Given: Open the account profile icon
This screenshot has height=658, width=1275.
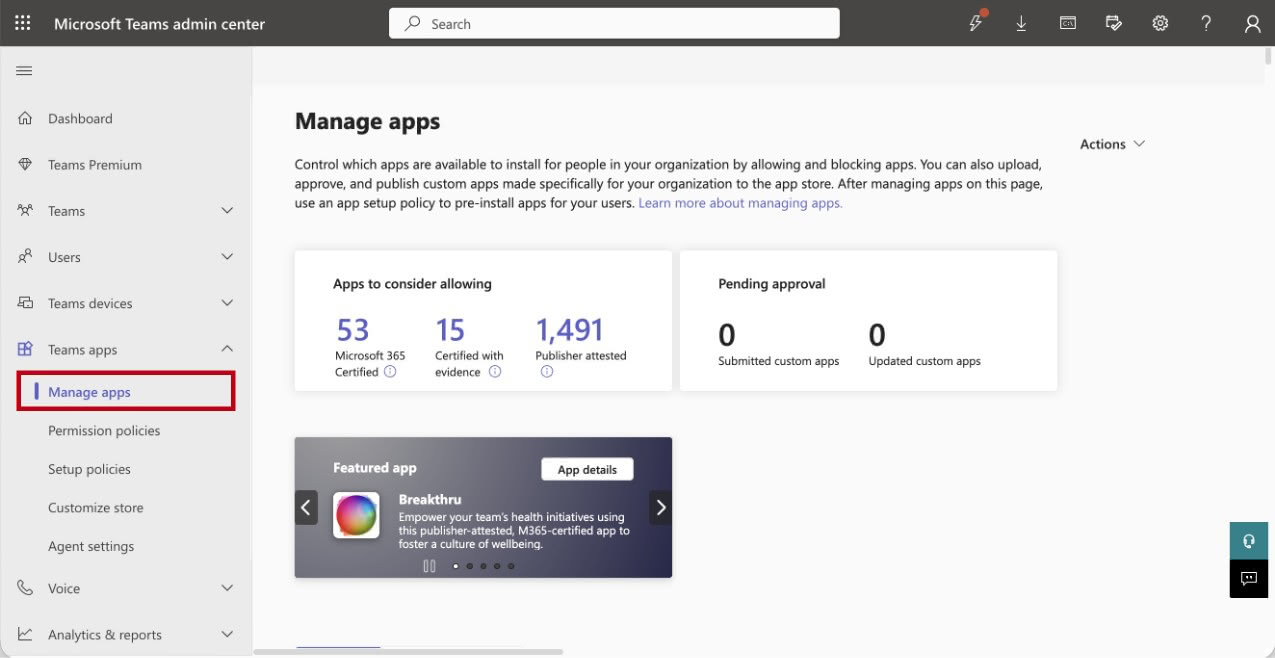Looking at the screenshot, I should point(1252,24).
